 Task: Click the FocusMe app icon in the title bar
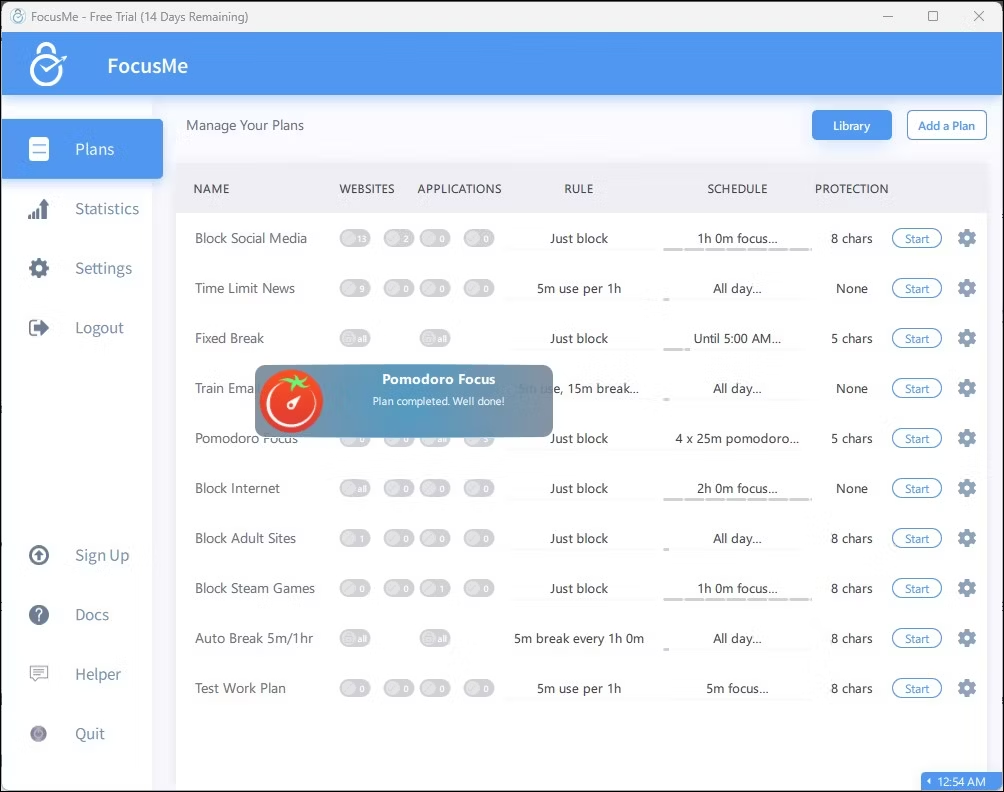(x=18, y=16)
